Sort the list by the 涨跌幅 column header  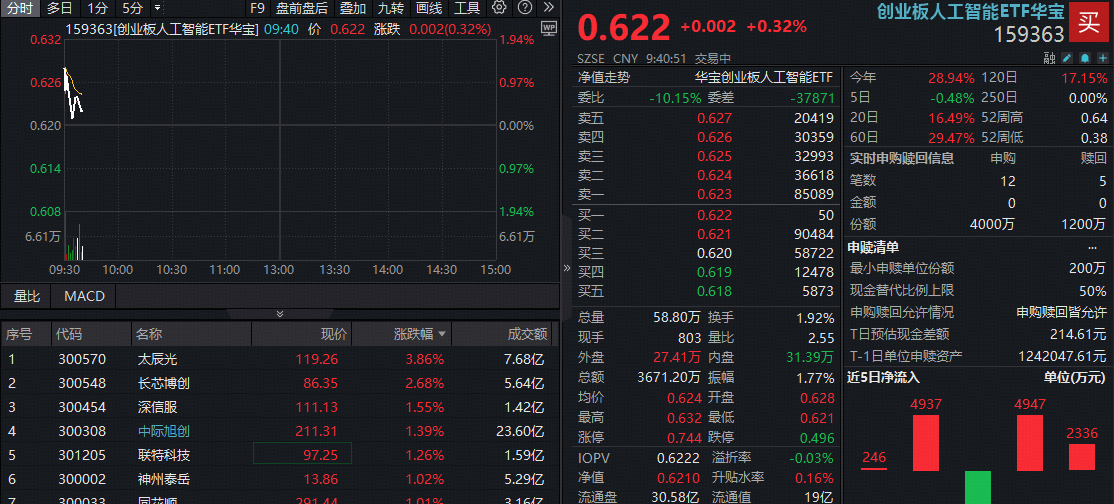tap(421, 334)
